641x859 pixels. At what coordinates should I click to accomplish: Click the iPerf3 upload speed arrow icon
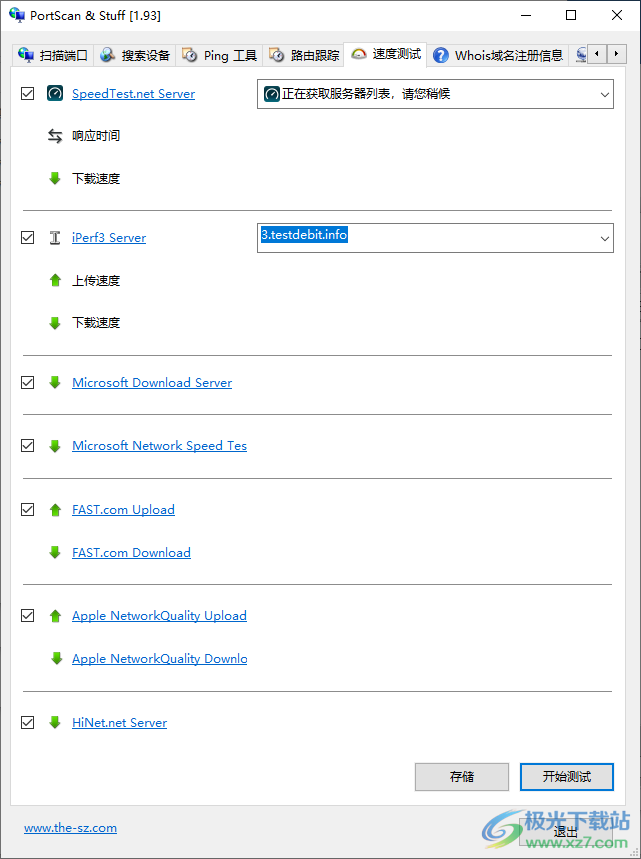[x=55, y=280]
